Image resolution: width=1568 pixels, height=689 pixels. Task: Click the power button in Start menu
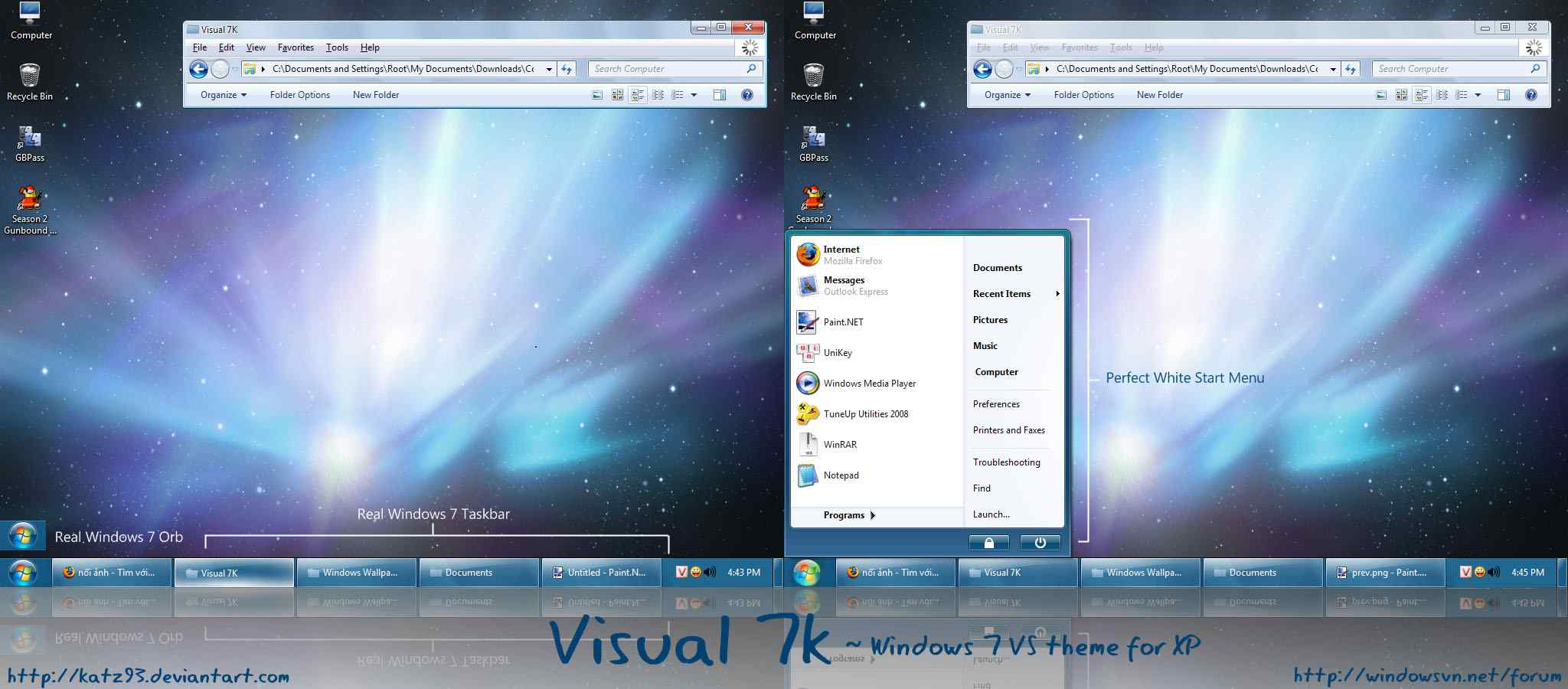1040,543
